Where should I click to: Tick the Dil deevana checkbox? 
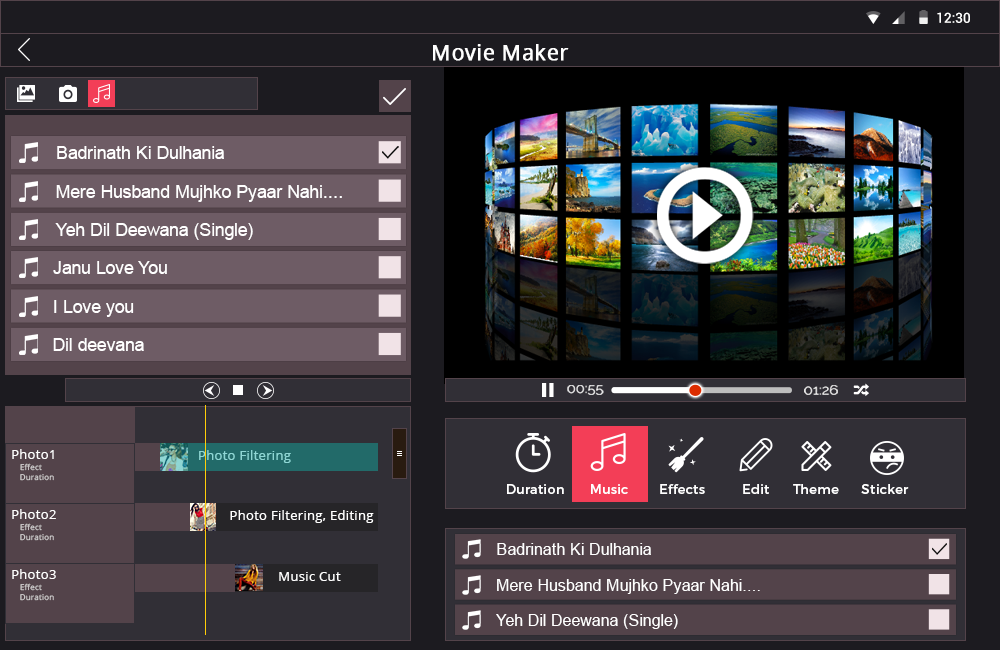(x=390, y=344)
